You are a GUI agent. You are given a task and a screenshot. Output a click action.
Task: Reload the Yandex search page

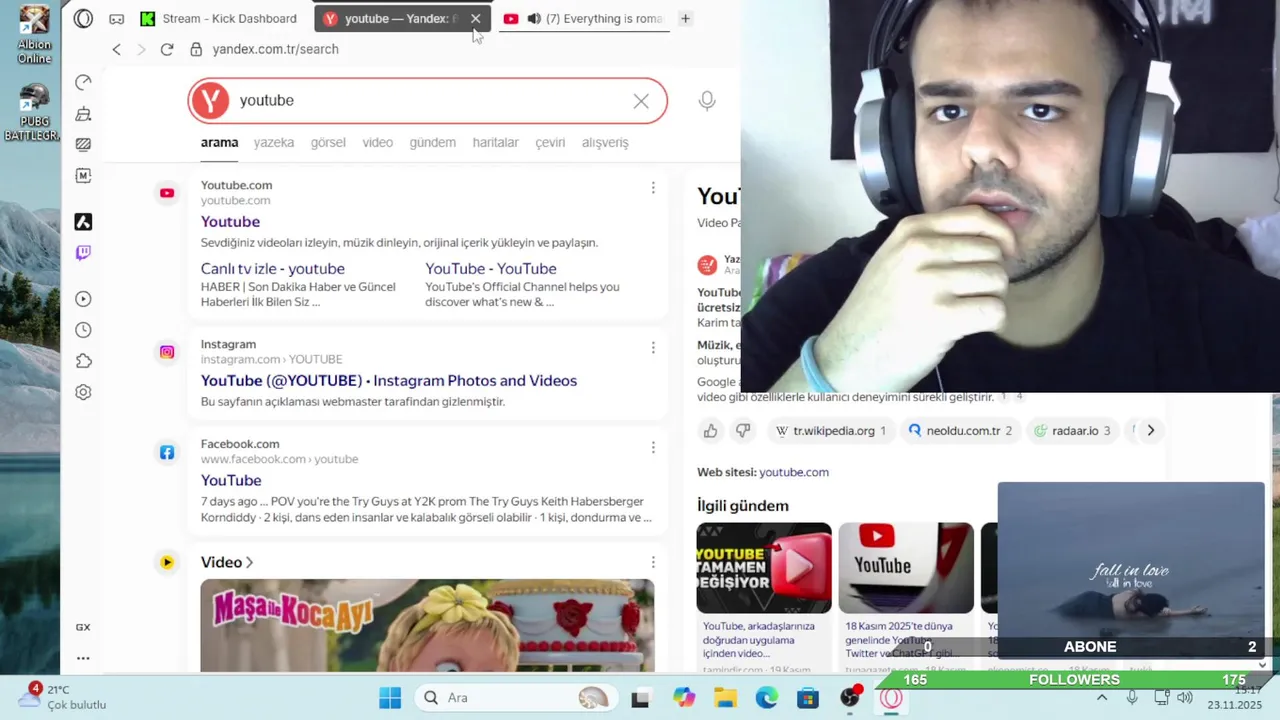pos(167,49)
